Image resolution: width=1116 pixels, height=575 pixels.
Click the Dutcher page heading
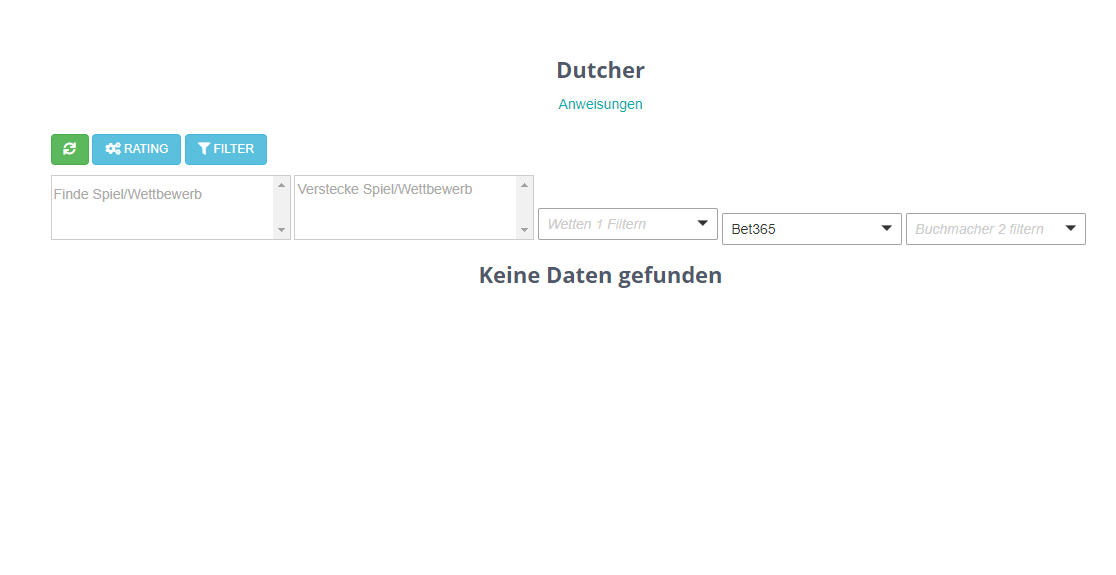(601, 70)
